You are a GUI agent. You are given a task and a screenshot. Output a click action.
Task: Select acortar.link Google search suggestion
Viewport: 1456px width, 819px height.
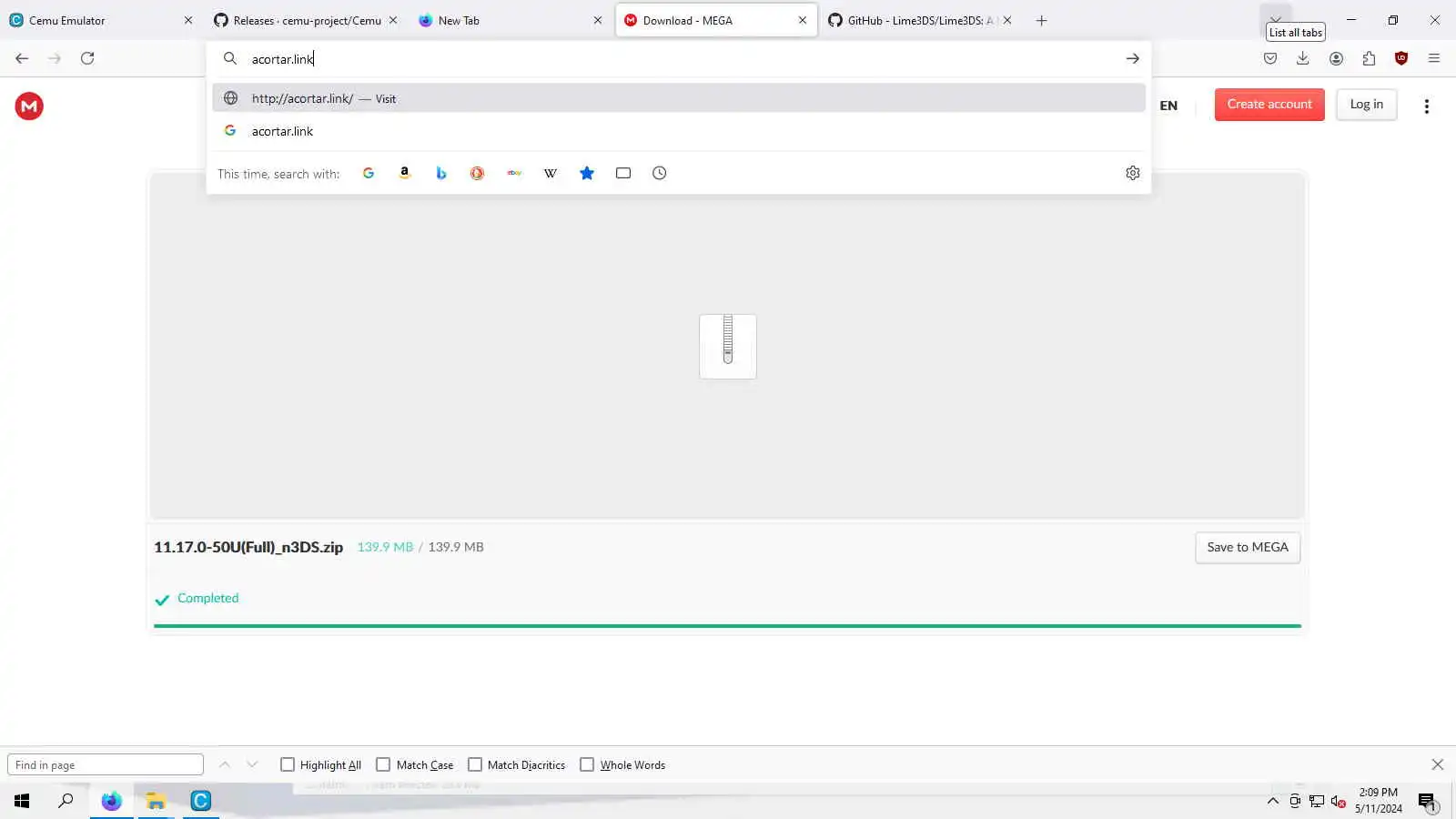click(679, 131)
